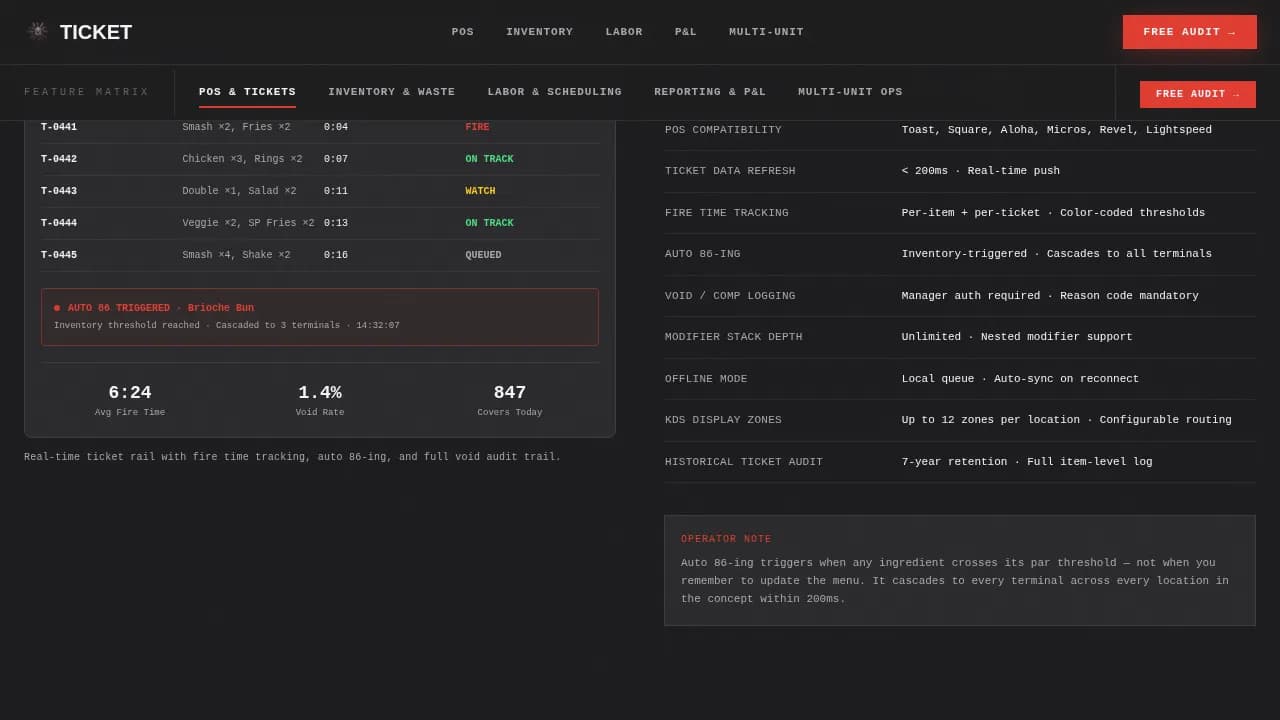Switch to the INVENTORY & WASTE tab

pyautogui.click(x=392, y=92)
